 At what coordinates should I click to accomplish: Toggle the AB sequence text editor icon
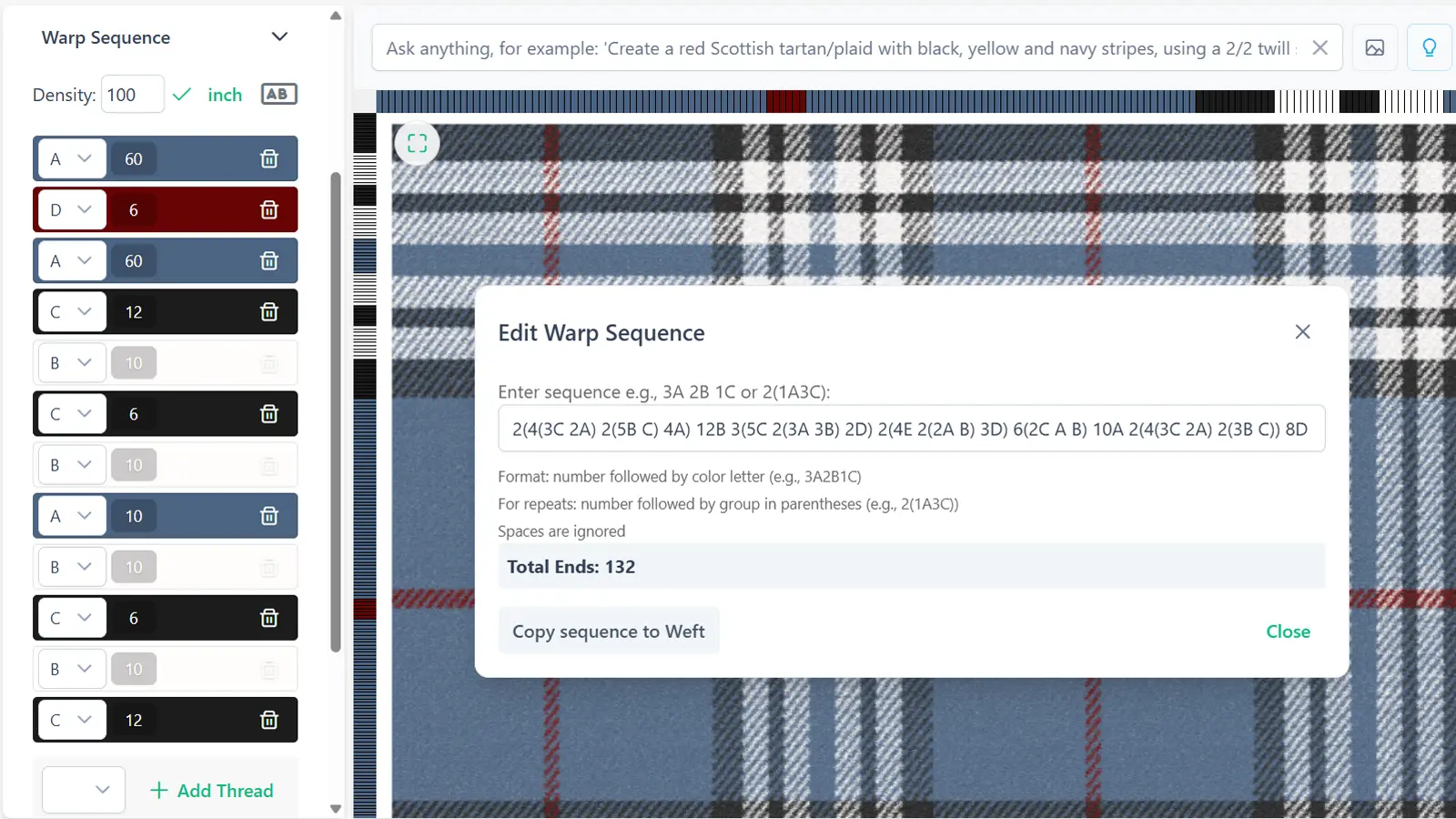(x=278, y=94)
